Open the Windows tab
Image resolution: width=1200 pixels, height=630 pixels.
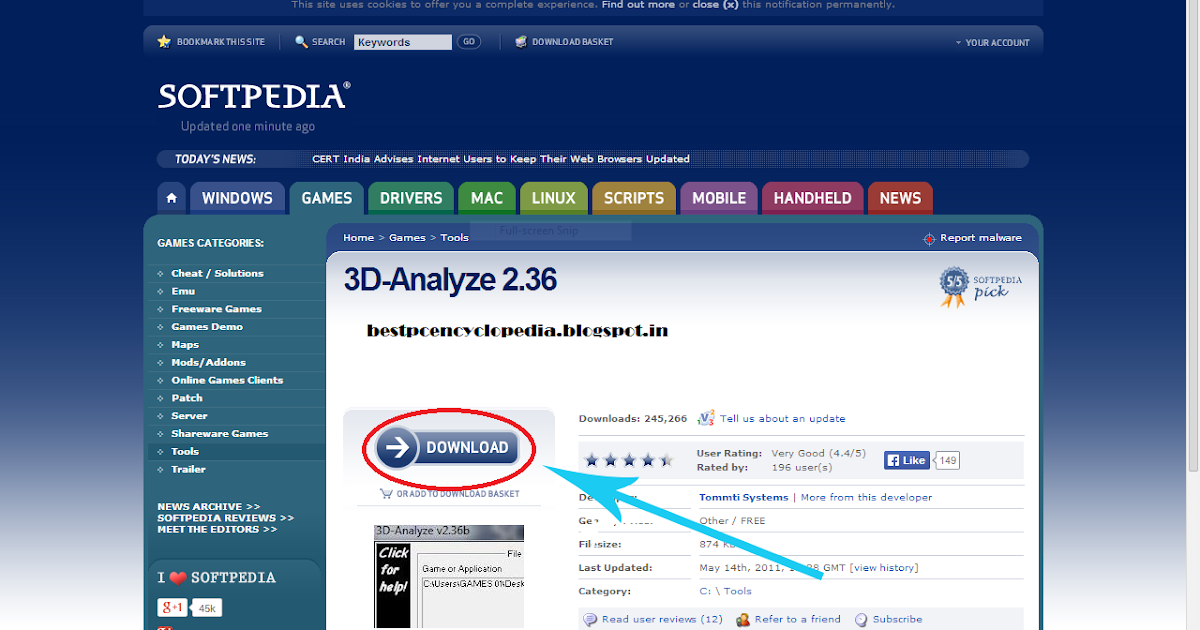[x=237, y=198]
